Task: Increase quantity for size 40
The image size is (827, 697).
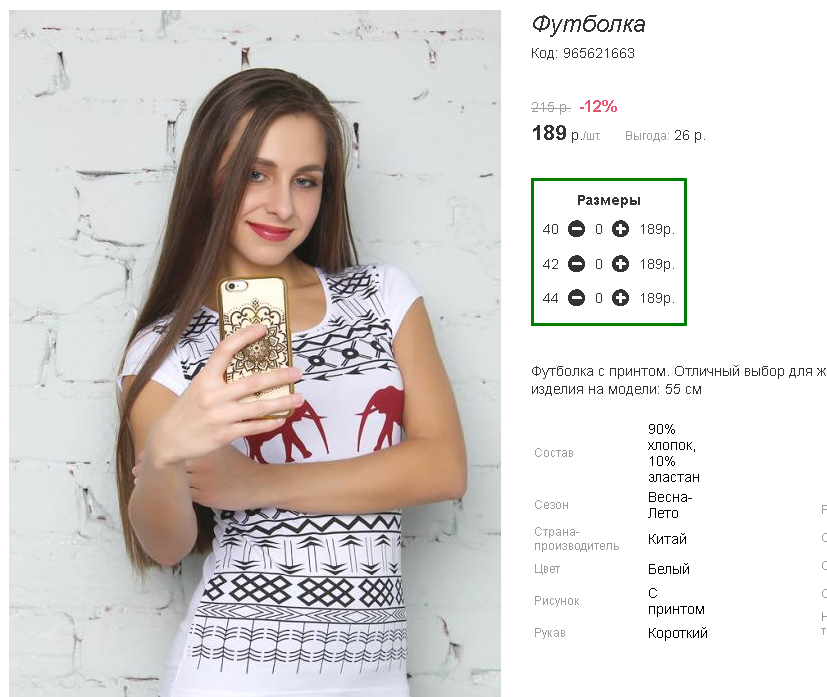Action: [620, 229]
